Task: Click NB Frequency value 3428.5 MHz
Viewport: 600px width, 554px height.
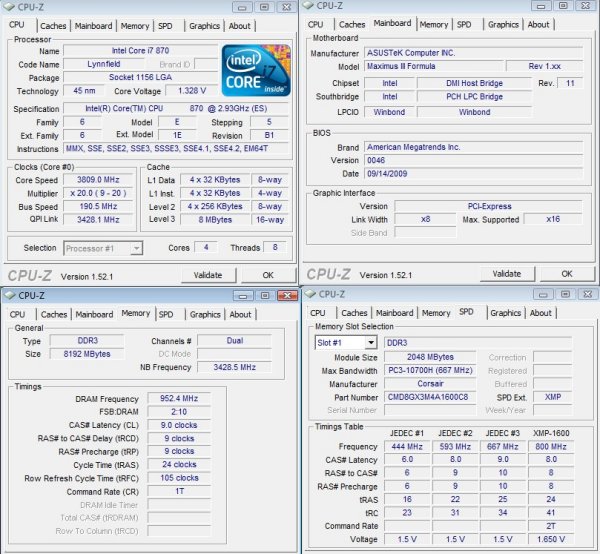Action: pyautogui.click(x=234, y=367)
